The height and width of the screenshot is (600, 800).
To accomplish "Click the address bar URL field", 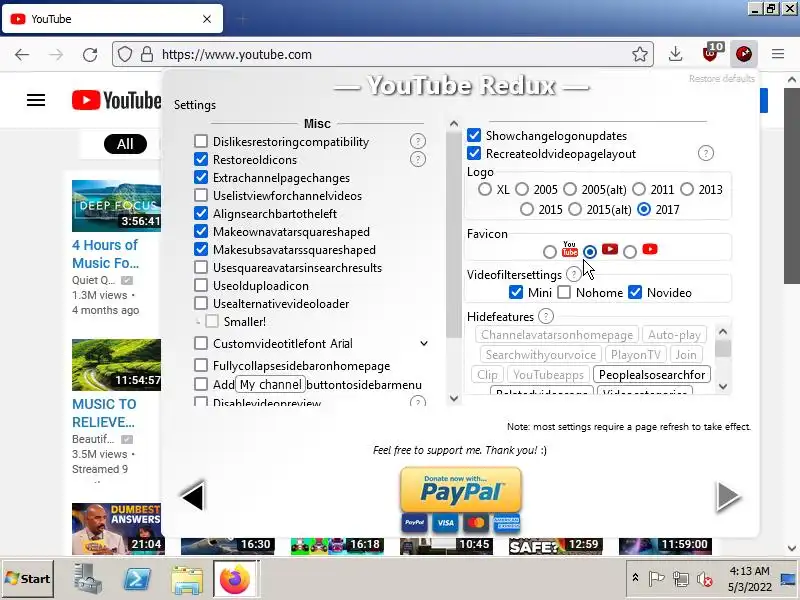I will (x=383, y=54).
